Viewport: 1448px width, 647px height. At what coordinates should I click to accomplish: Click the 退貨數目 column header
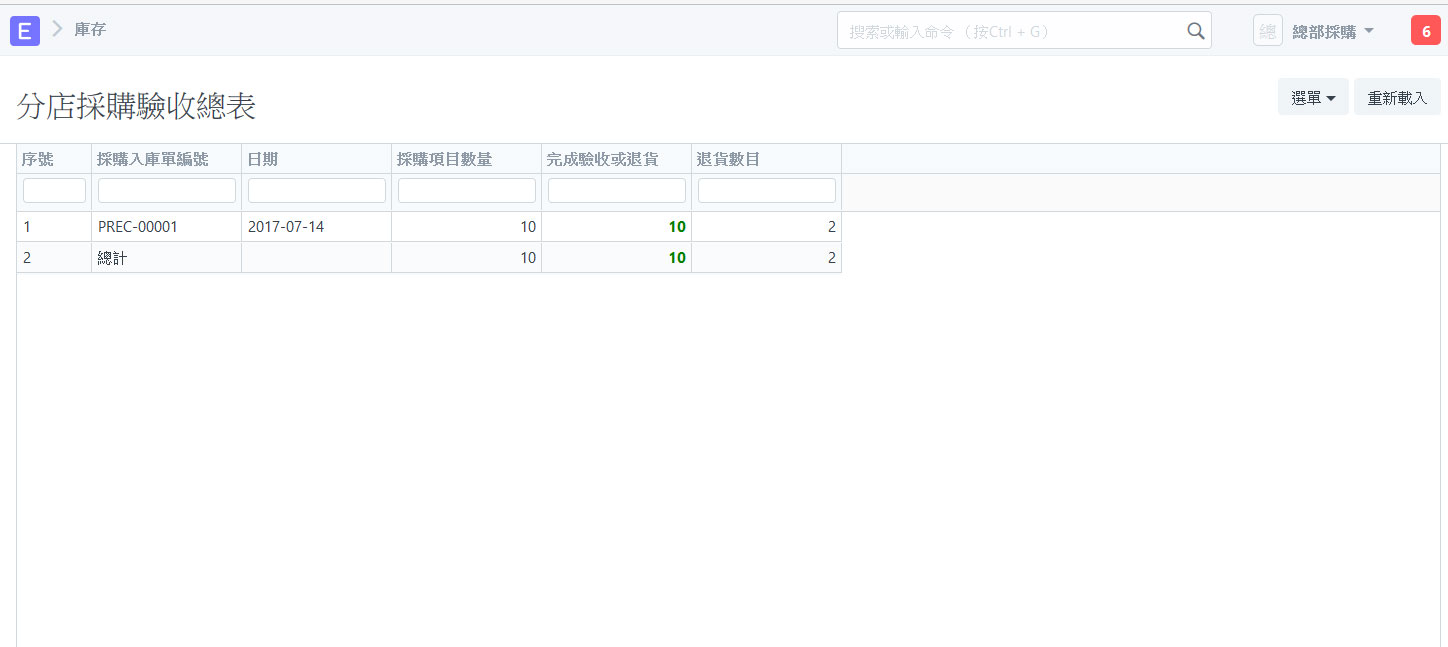[x=728, y=159]
